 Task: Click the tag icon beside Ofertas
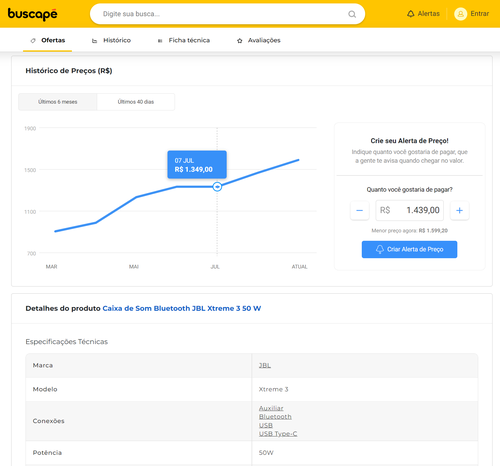point(33,41)
